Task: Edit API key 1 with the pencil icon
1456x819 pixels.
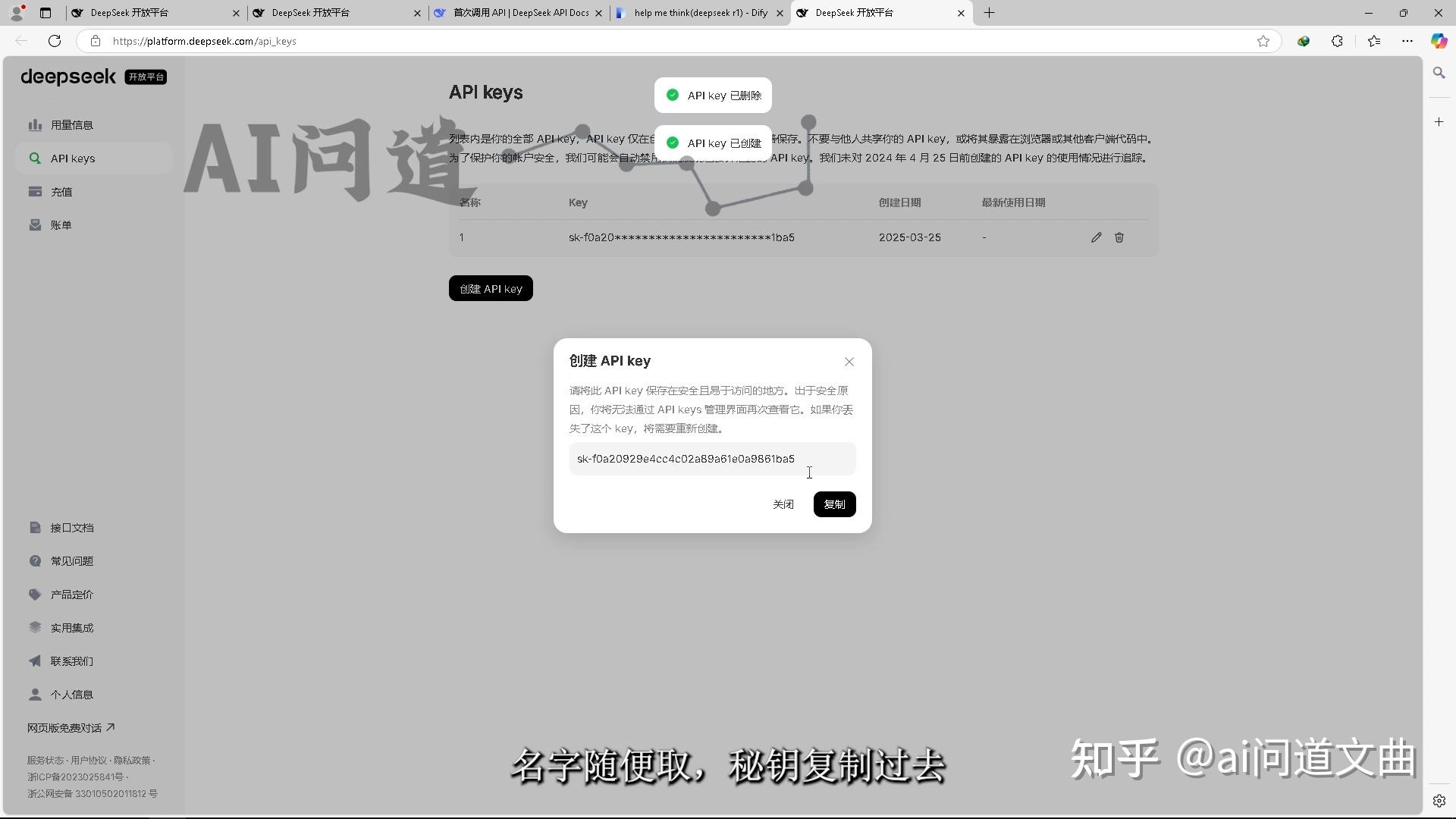Action: (1096, 237)
